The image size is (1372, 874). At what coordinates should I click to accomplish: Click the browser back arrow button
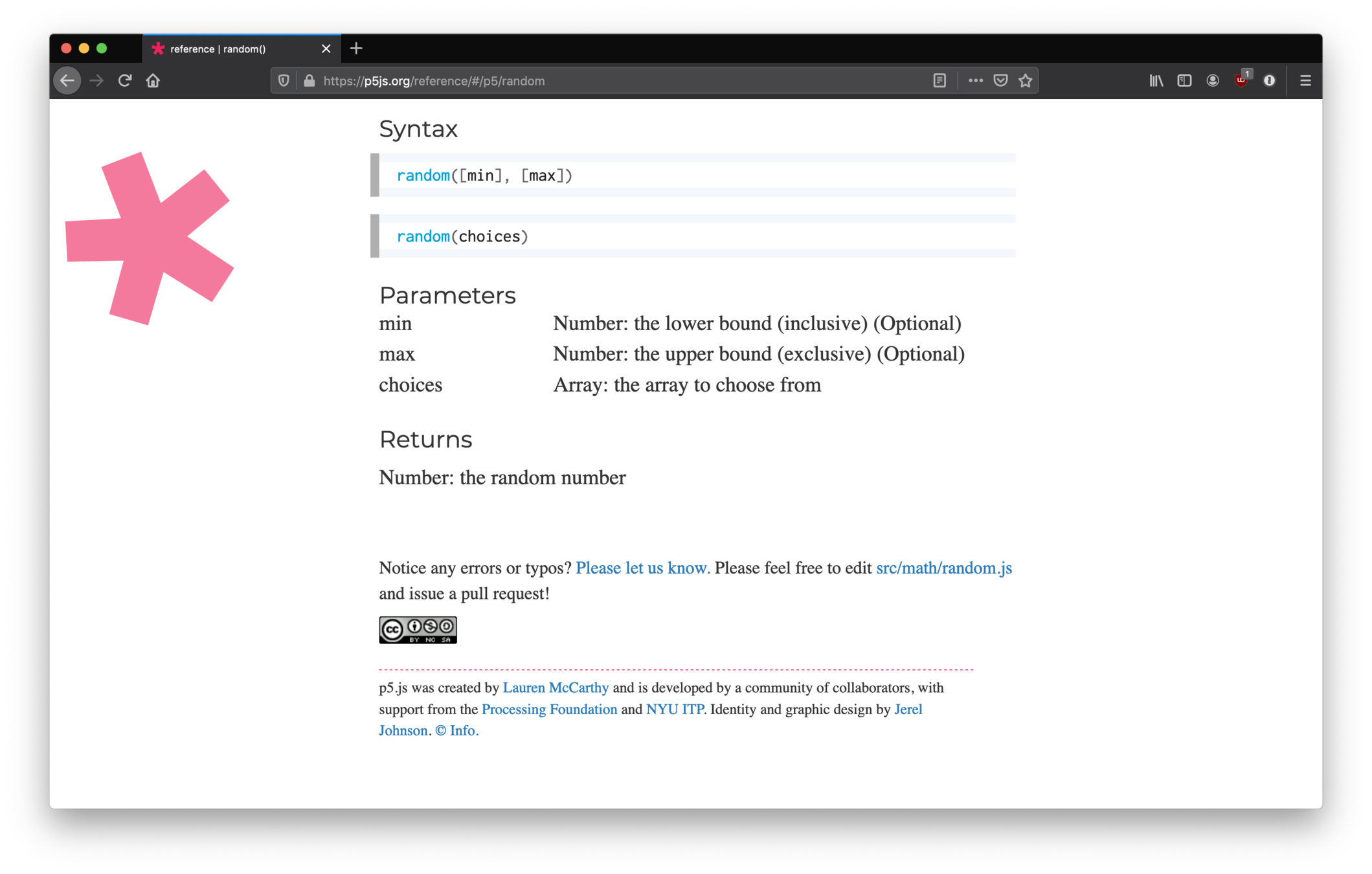point(67,81)
